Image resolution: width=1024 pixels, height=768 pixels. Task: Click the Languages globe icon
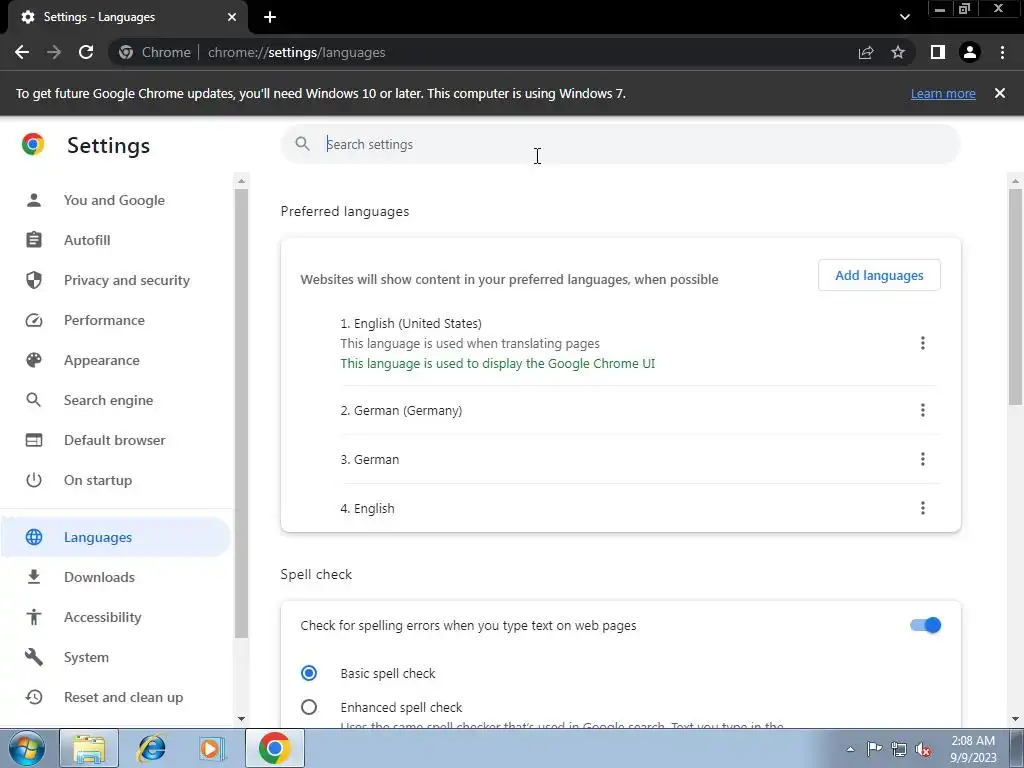click(34, 537)
